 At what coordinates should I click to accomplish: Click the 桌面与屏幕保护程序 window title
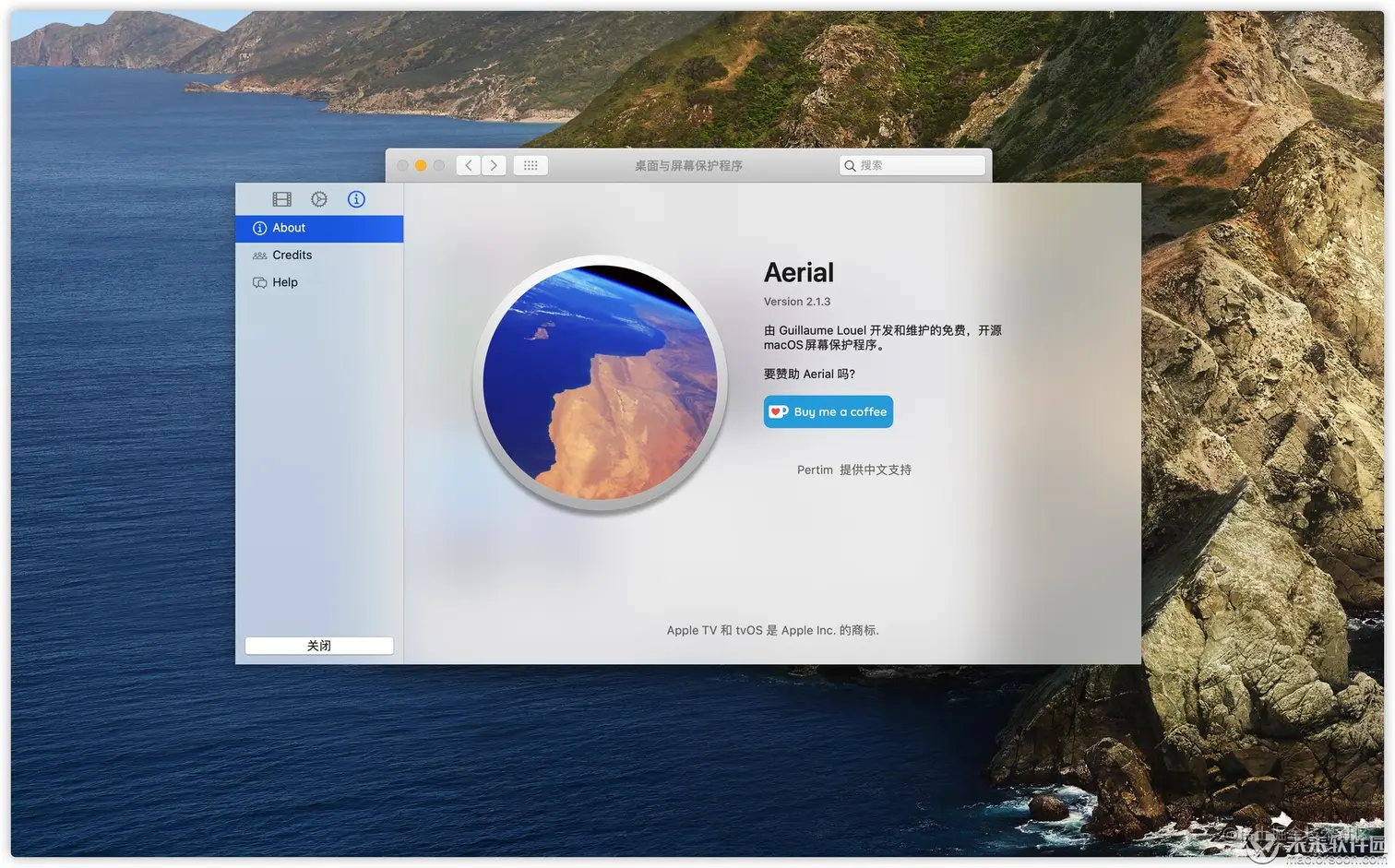tap(688, 166)
